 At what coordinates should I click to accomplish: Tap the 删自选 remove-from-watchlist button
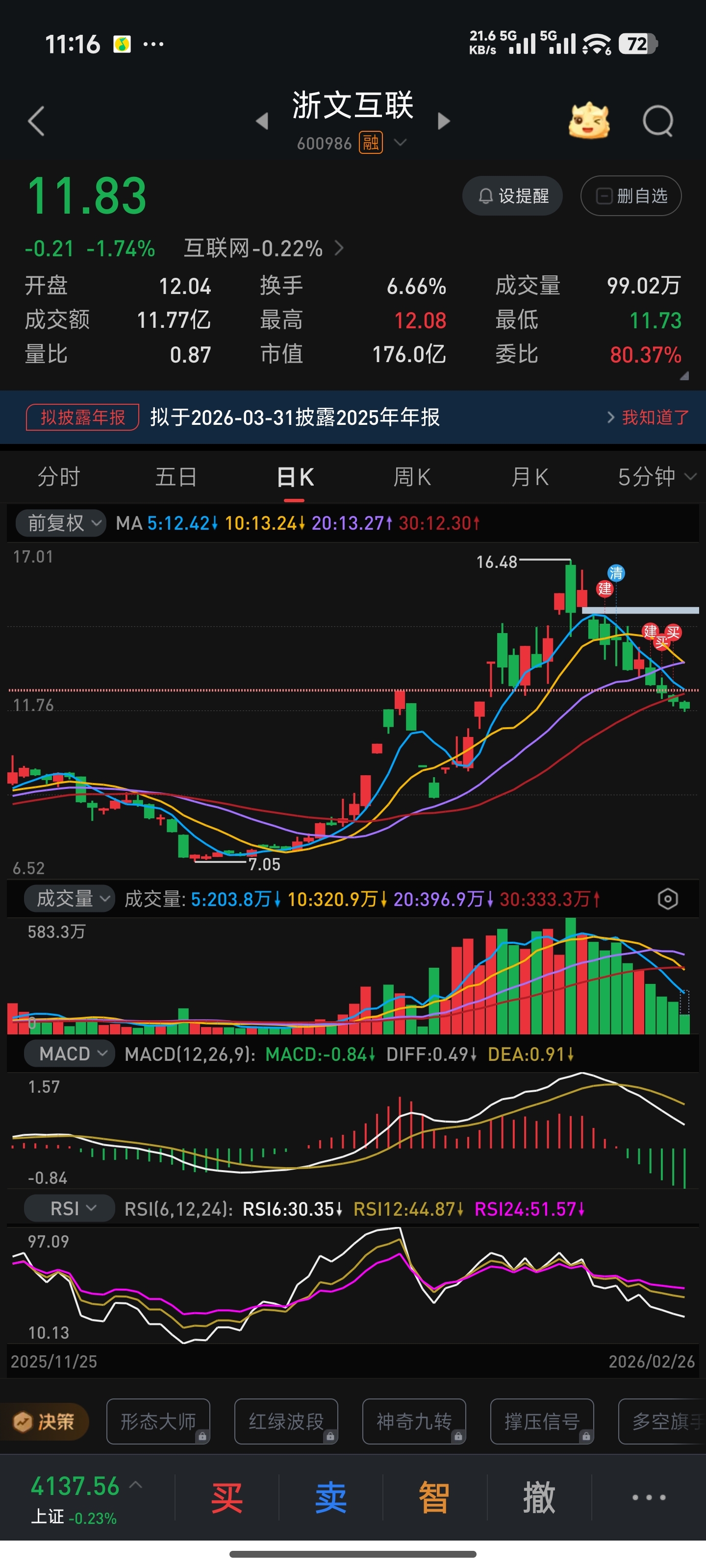(x=630, y=196)
